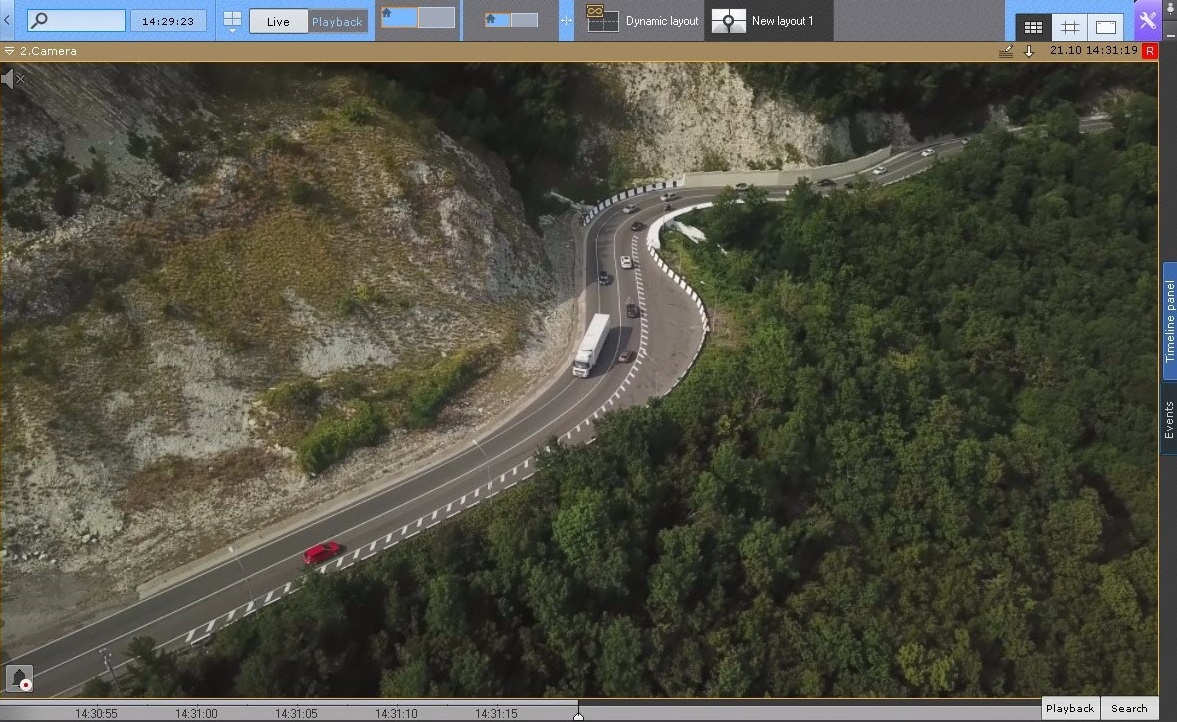Viewport: 1177px width, 722px height.
Task: Click the bottom Playback button
Action: click(x=1070, y=708)
